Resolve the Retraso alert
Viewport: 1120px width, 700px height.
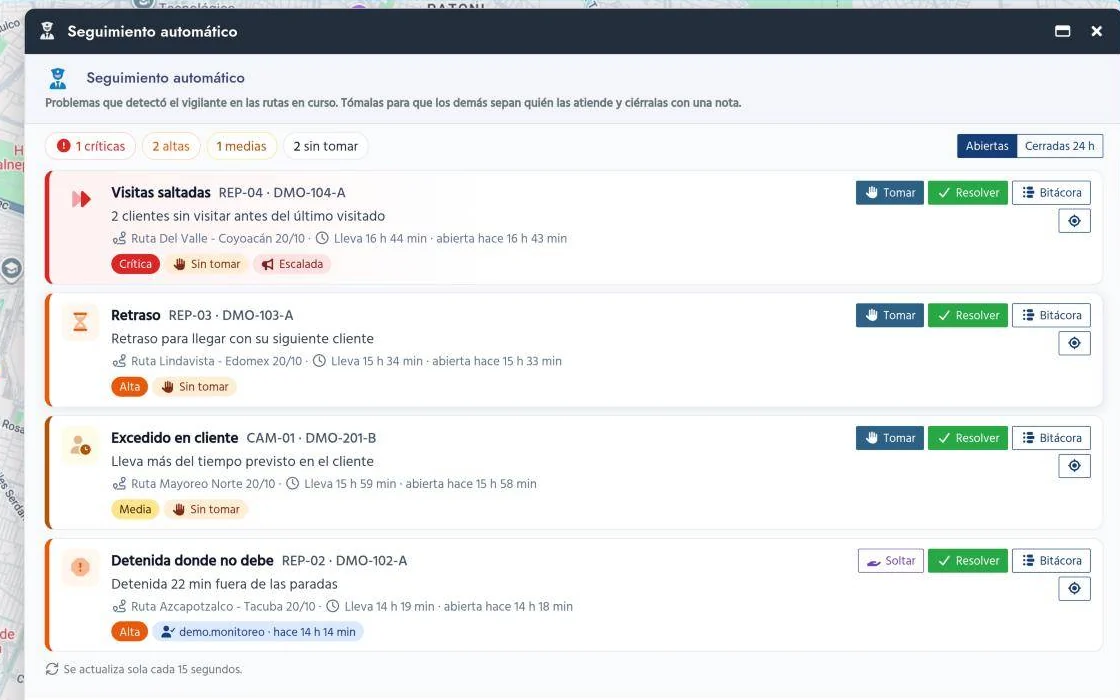[x=968, y=316]
